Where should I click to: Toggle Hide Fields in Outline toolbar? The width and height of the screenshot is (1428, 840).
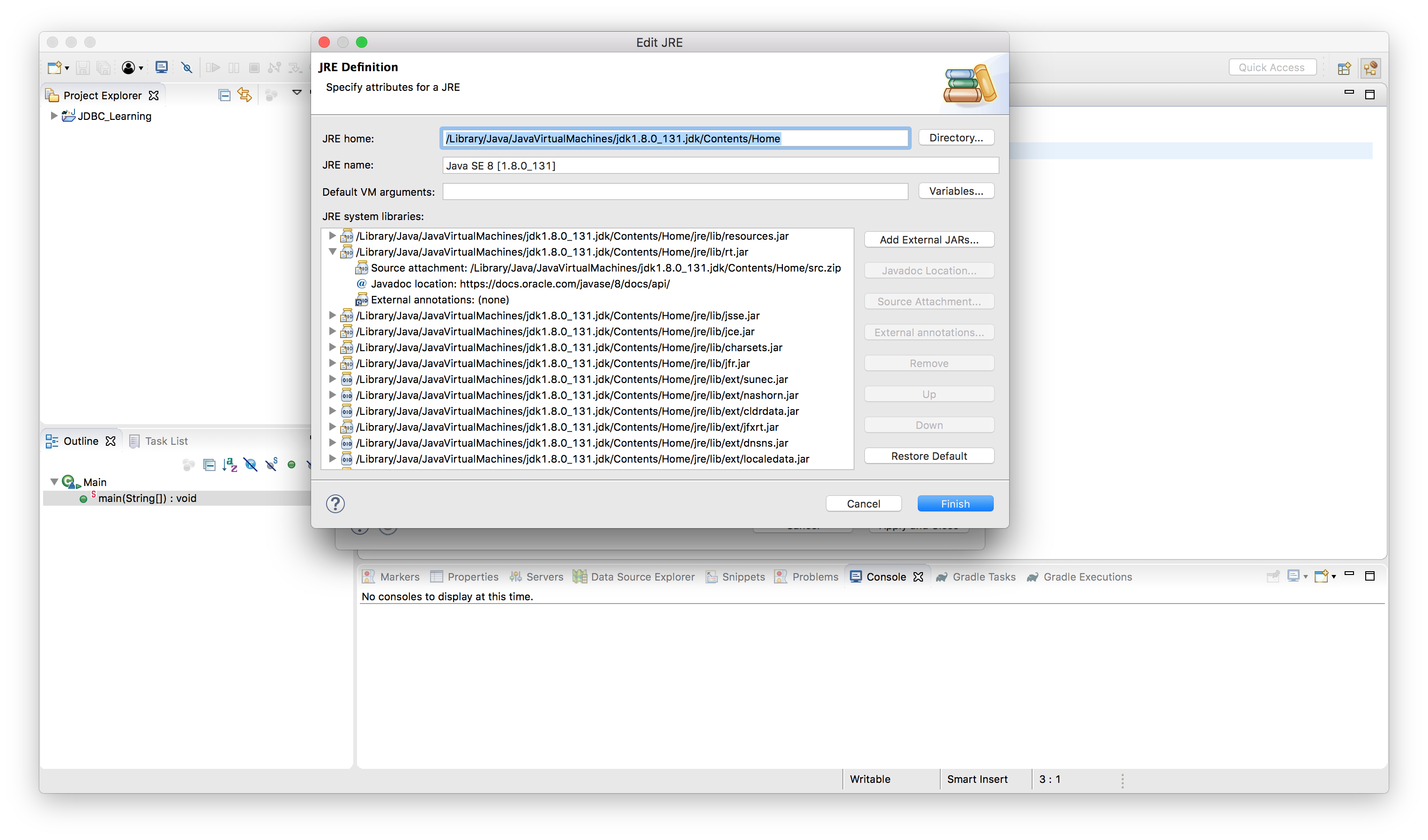pyautogui.click(x=251, y=465)
